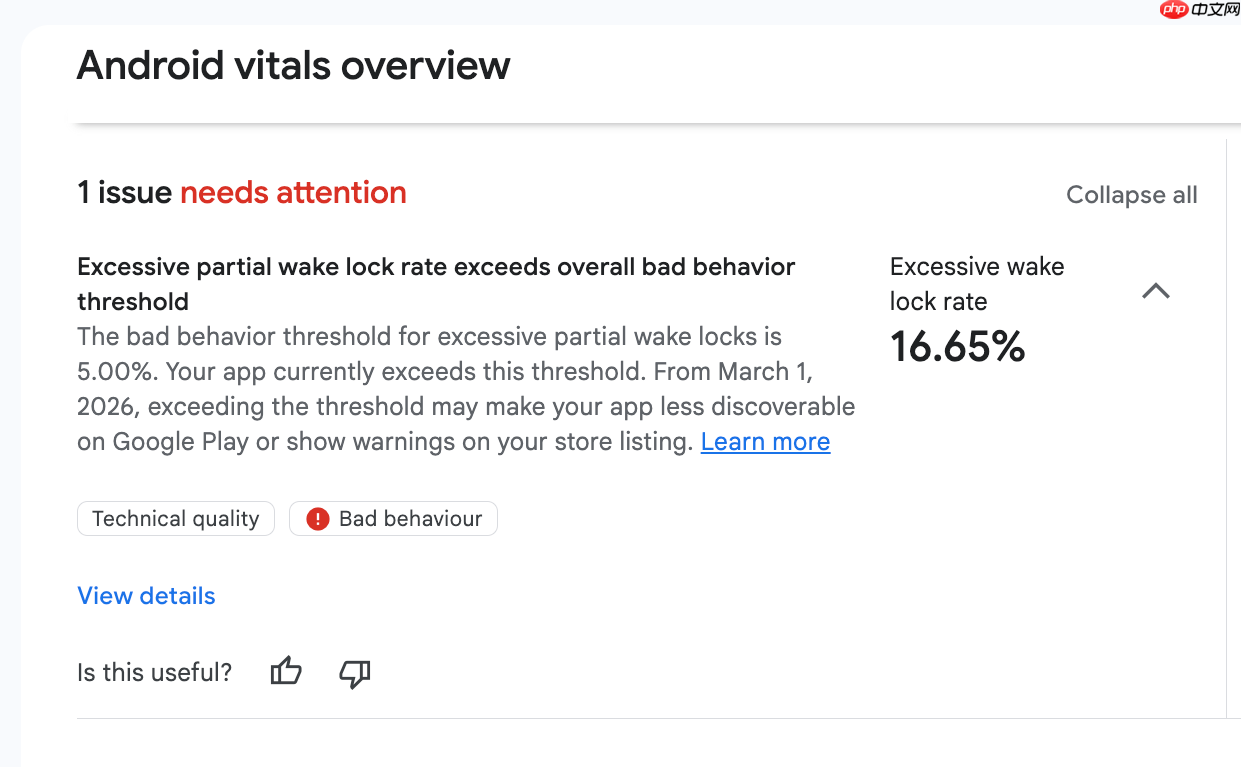Click the red 'needs attention' text
Screen dimensions: 1241x767
click(x=293, y=192)
